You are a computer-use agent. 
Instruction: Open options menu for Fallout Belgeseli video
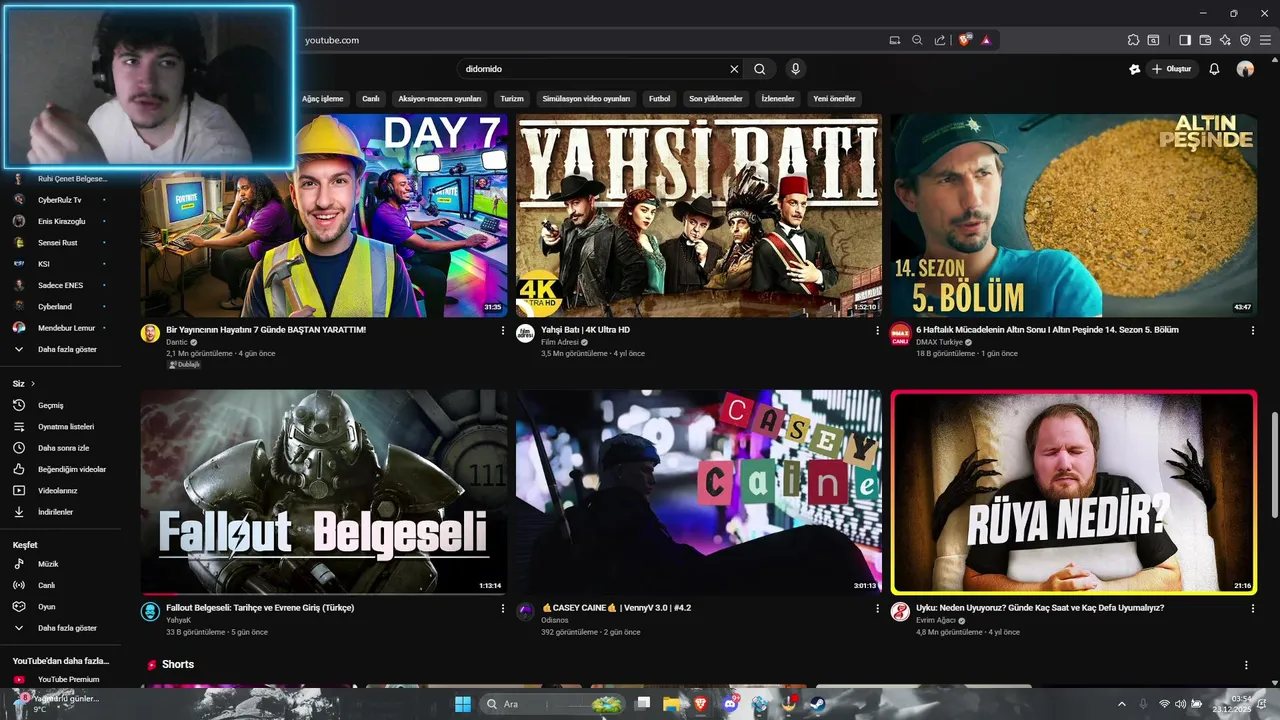tap(503, 608)
